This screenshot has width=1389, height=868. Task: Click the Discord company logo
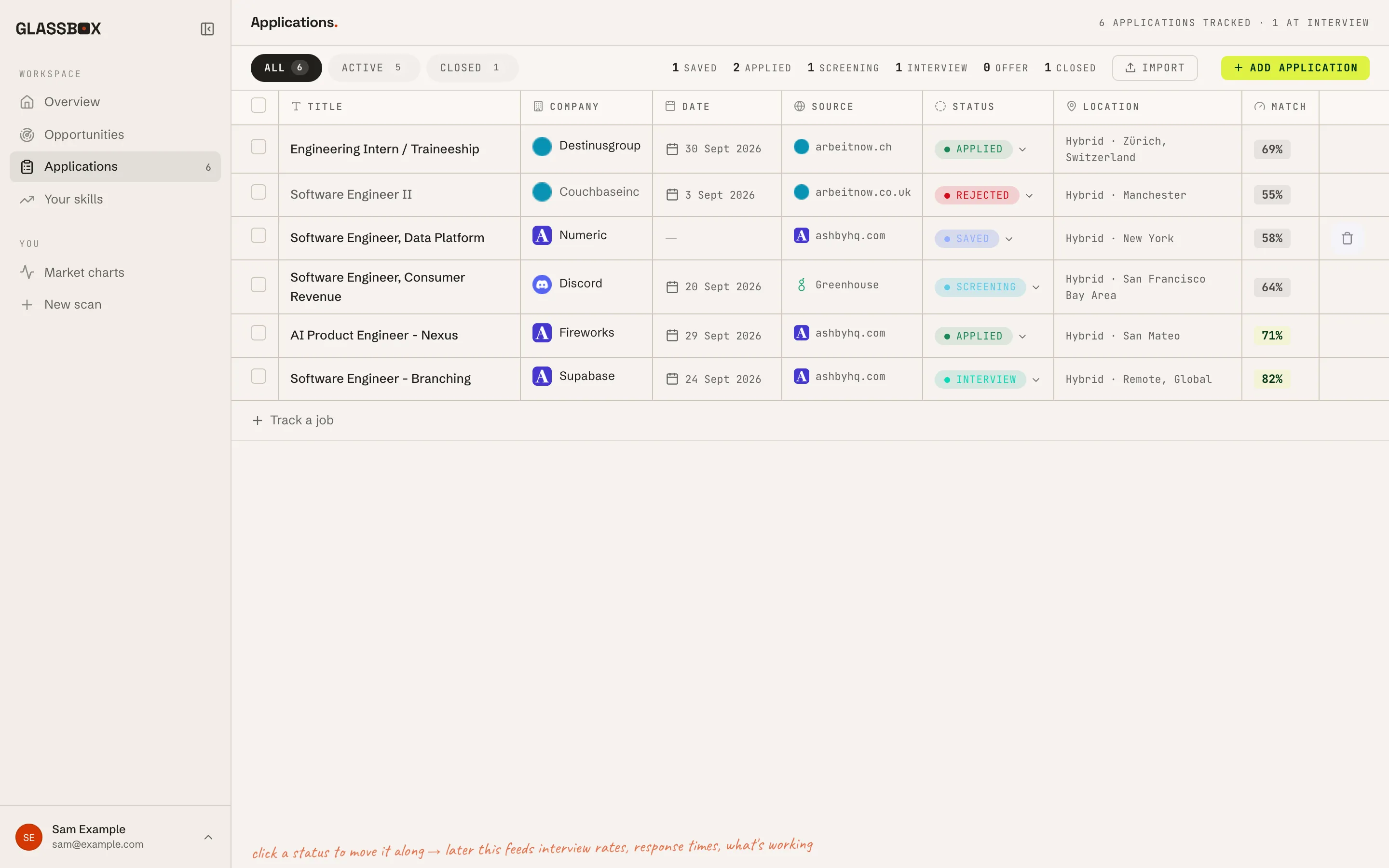point(542,284)
